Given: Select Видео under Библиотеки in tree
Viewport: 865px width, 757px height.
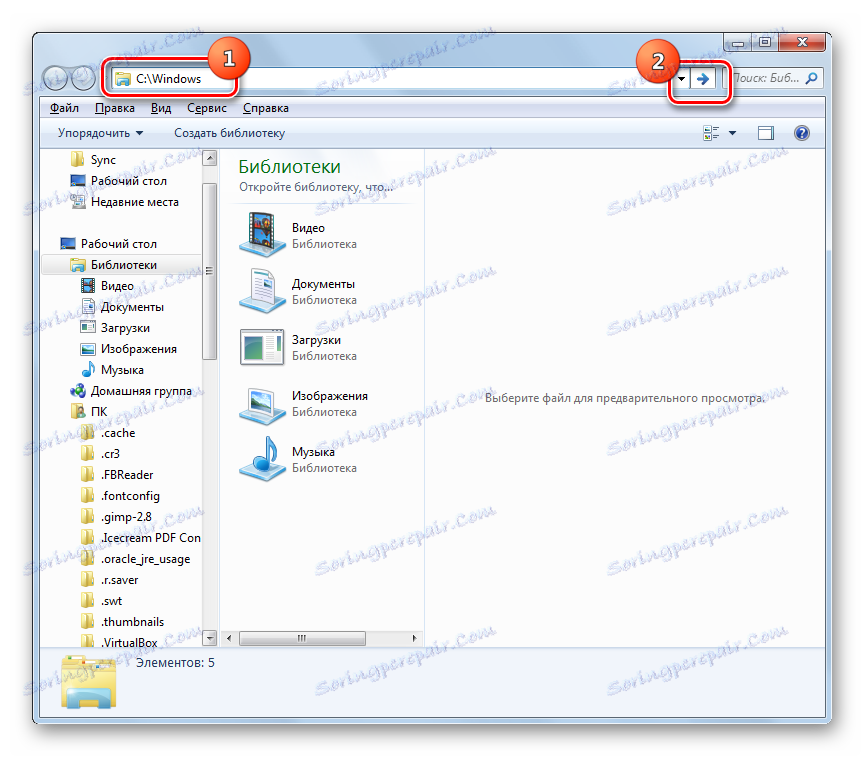Looking at the screenshot, I should (108, 286).
